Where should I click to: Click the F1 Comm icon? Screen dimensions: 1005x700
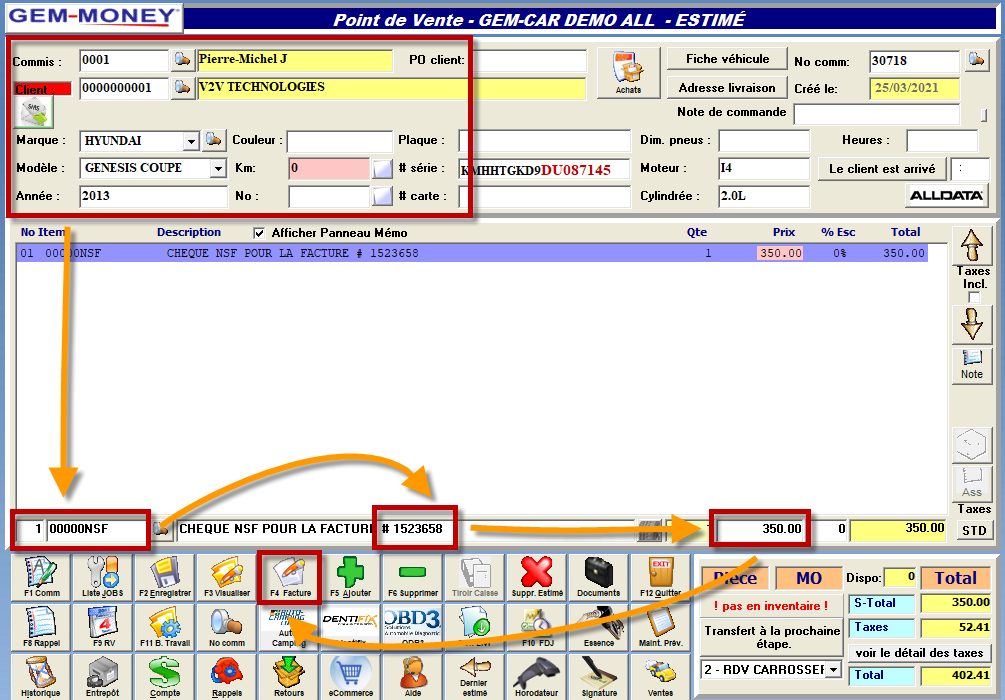click(x=41, y=578)
